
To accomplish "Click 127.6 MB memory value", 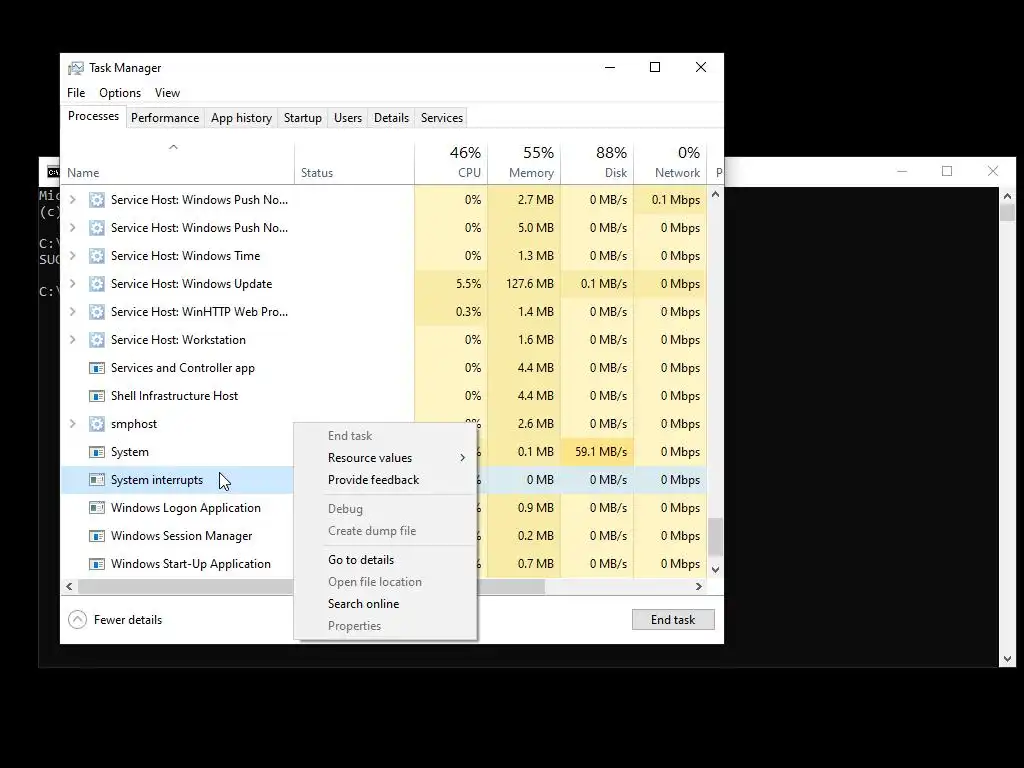I will point(530,284).
